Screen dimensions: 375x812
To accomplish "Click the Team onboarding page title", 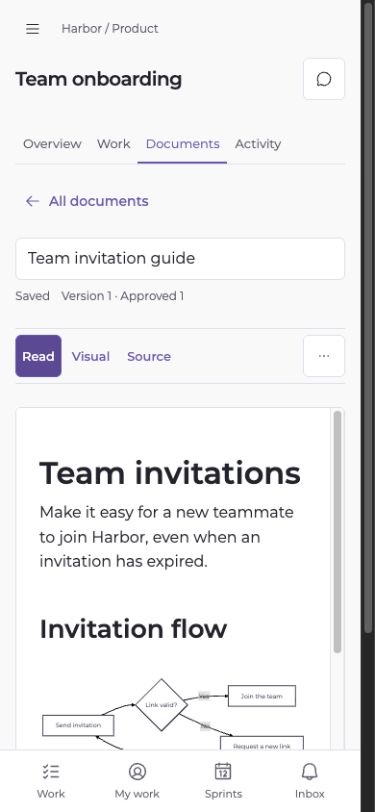I will [x=98, y=79].
